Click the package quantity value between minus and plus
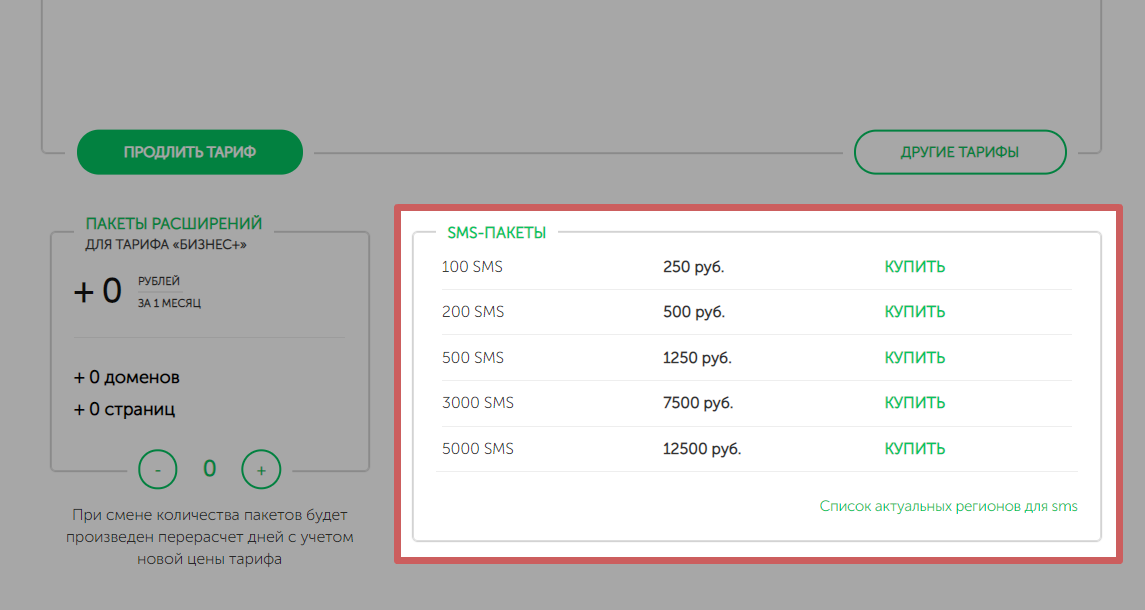1145x610 pixels. [210, 468]
